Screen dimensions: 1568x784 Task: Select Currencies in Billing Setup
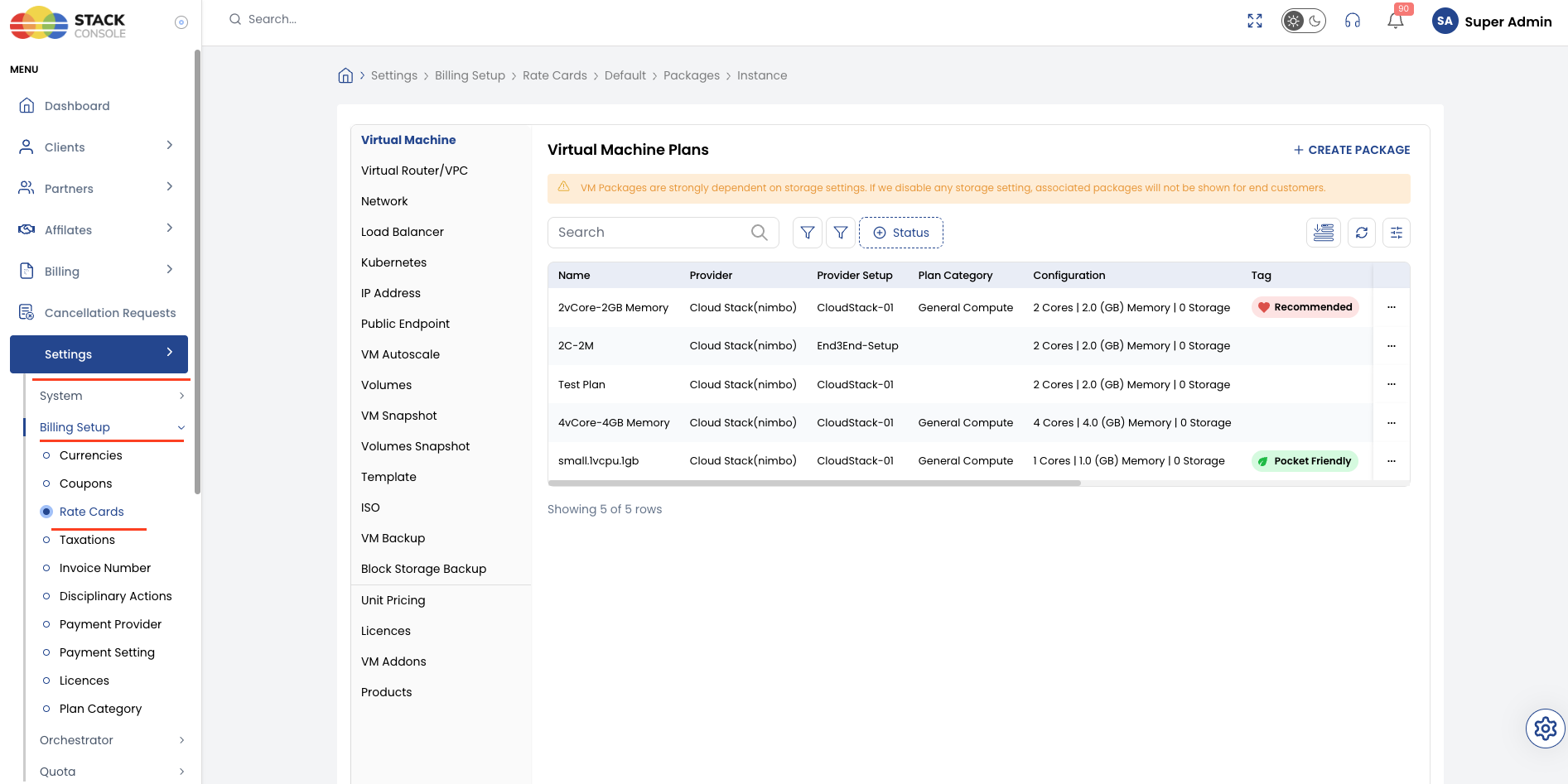(x=91, y=455)
